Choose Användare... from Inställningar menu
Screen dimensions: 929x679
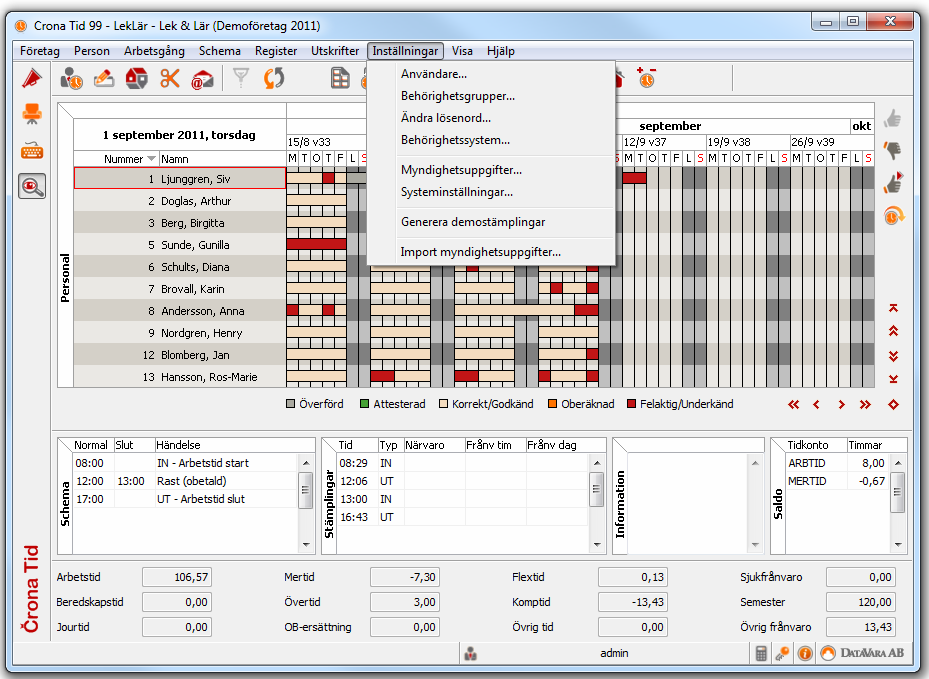tap(491, 74)
